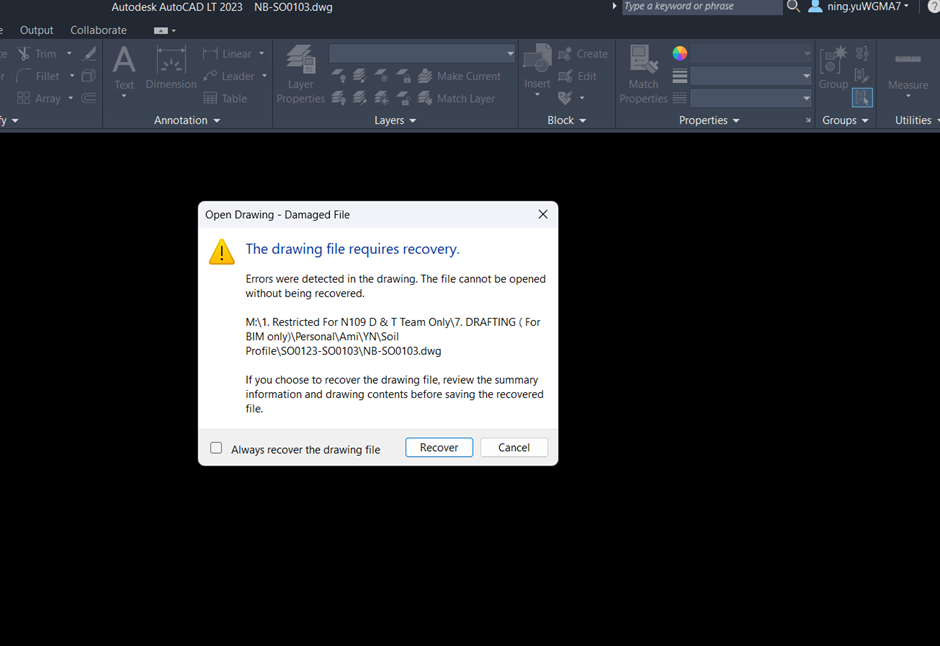Click the Offset tool icon

tap(89, 98)
